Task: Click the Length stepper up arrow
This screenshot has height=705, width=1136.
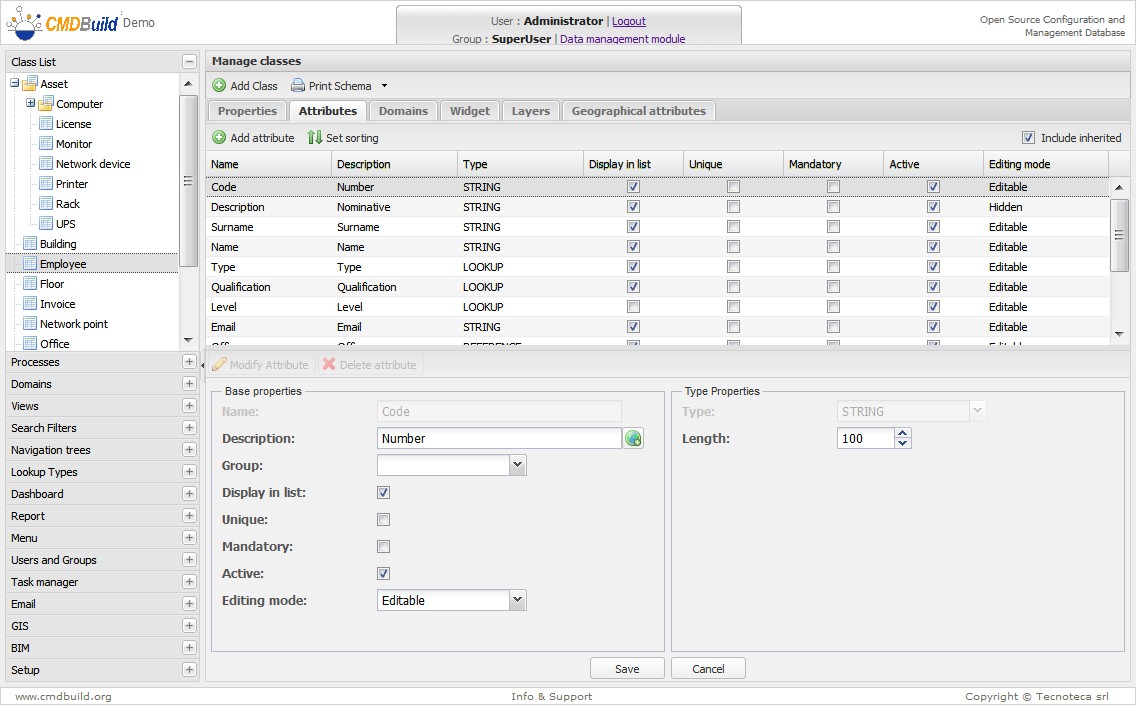Action: (903, 434)
